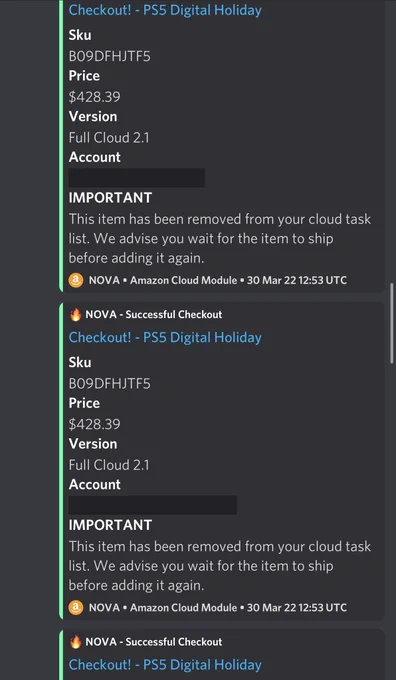Viewport: 396px width, 680px height.
Task: Select the Sku value B09DFHJTF5 in second embed
Action: pyautogui.click(x=110, y=384)
